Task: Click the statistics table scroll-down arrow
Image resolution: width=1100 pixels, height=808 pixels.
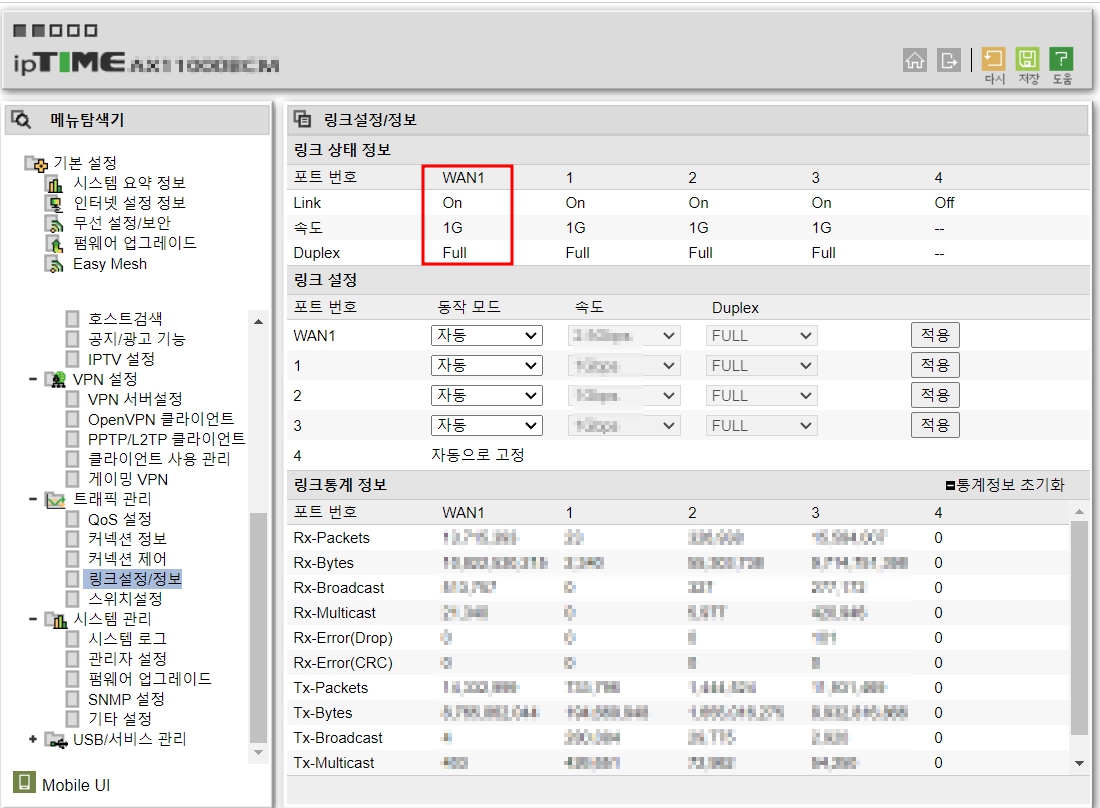Action: [1079, 763]
